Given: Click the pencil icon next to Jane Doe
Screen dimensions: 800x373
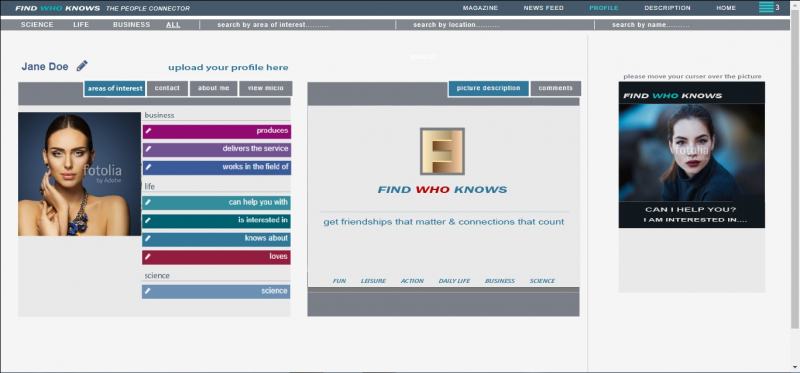Looking at the screenshot, I should tap(82, 66).
